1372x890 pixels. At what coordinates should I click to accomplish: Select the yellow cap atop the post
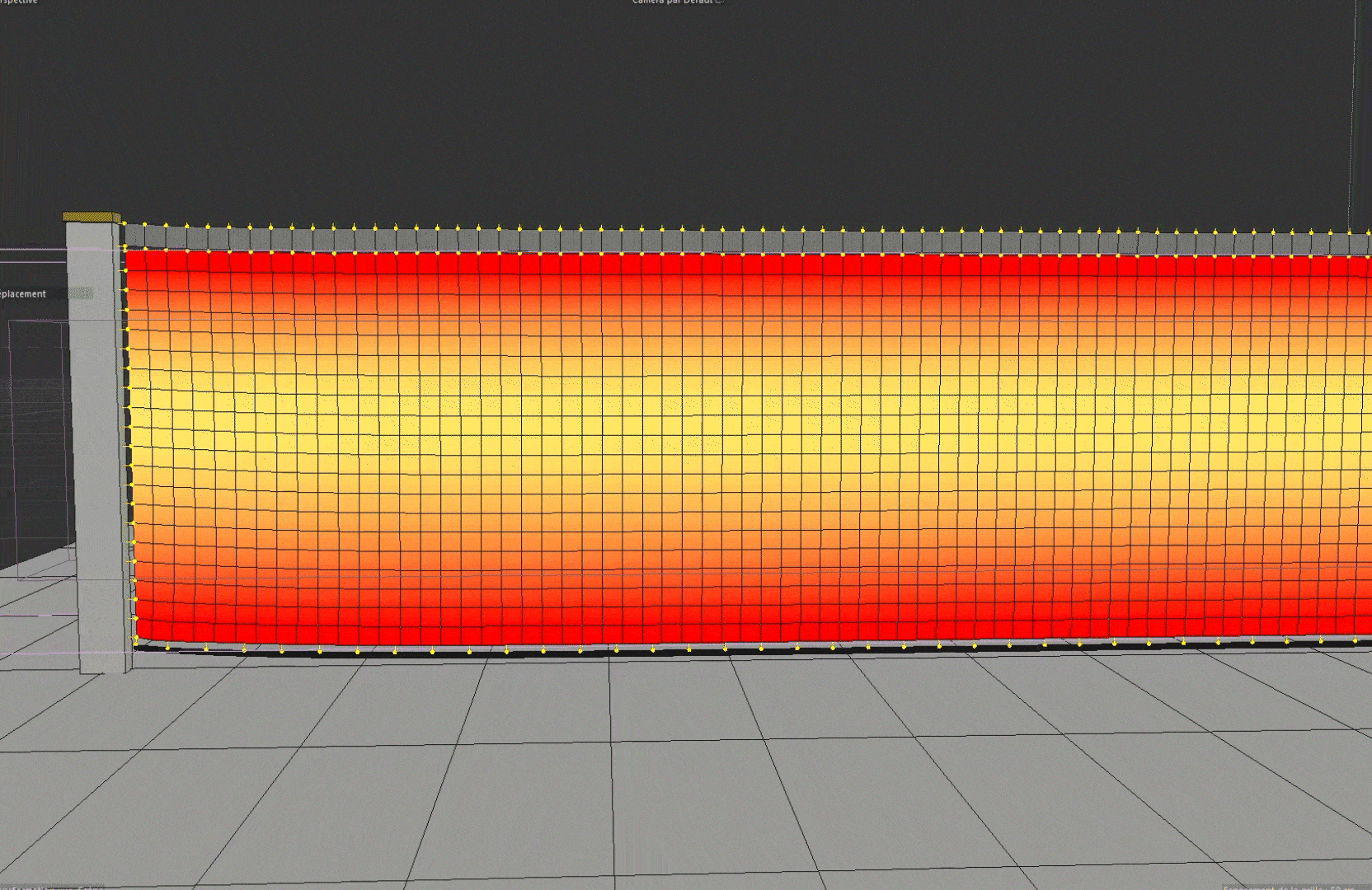92,218
